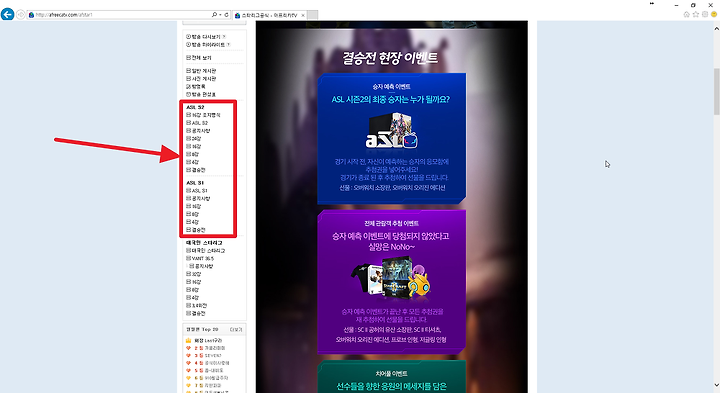This screenshot has width=720, height=393.
Task: Open 8강 under ASL S2
Action: (x=192, y=154)
